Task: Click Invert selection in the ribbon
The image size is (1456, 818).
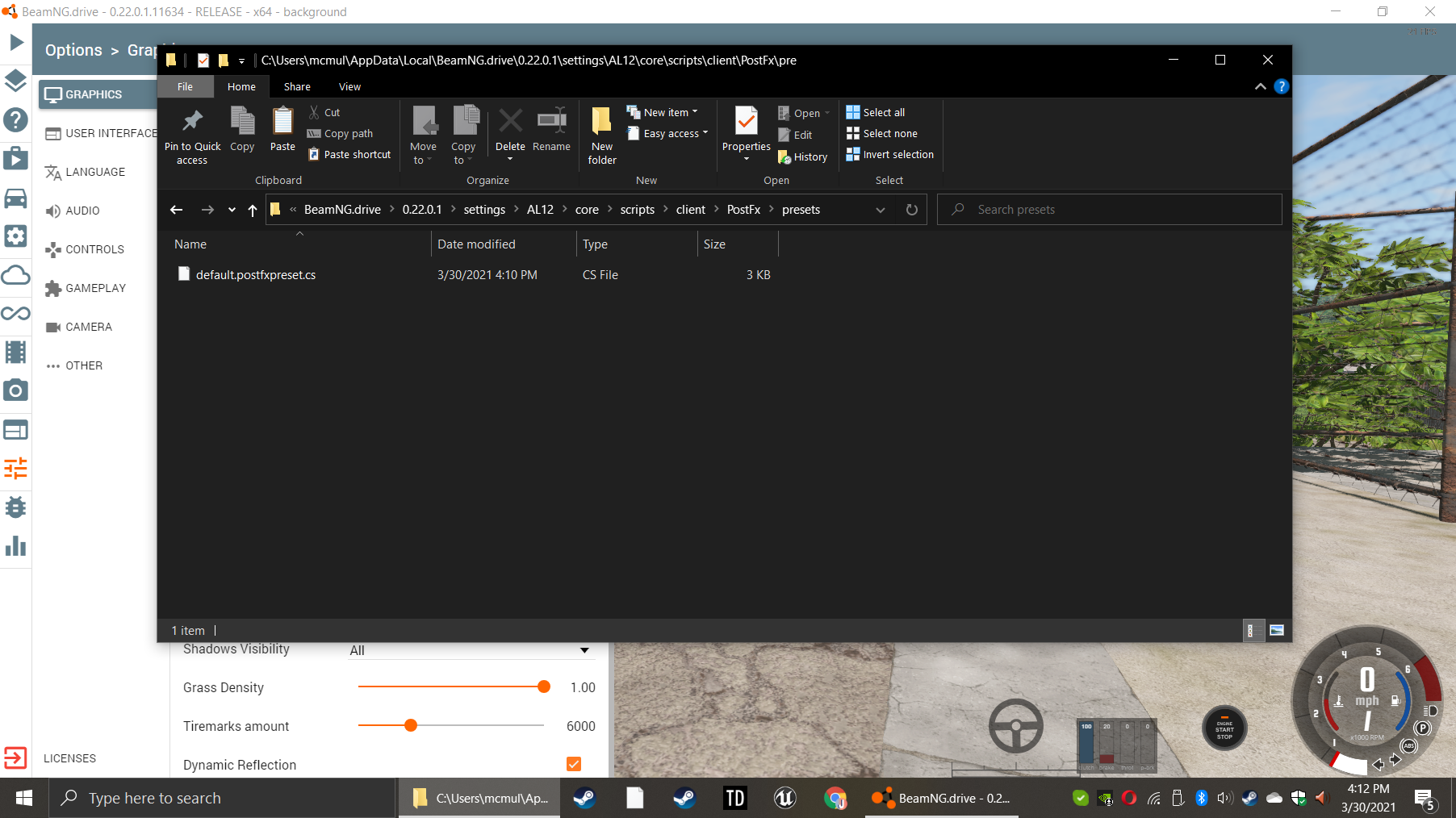Action: tap(890, 154)
